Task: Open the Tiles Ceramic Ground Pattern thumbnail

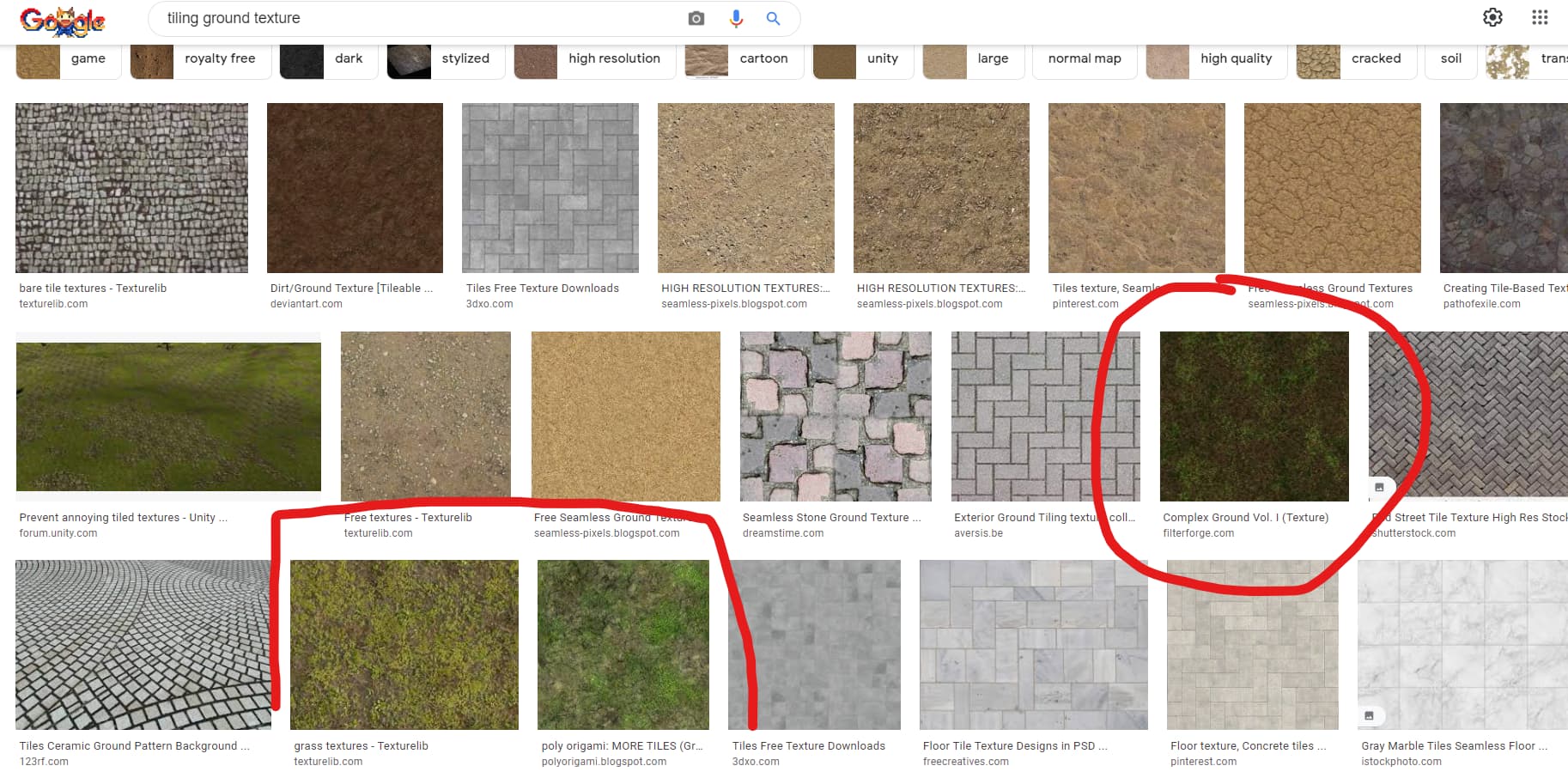Action: pos(143,645)
